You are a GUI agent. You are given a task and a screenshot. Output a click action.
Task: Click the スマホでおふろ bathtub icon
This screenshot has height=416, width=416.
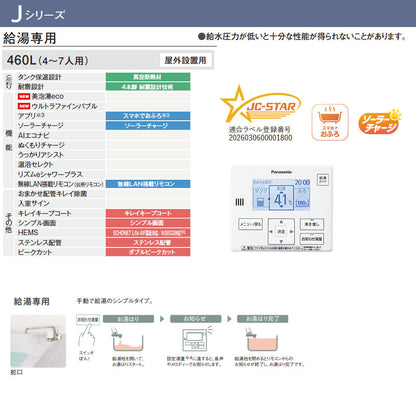click(x=330, y=122)
